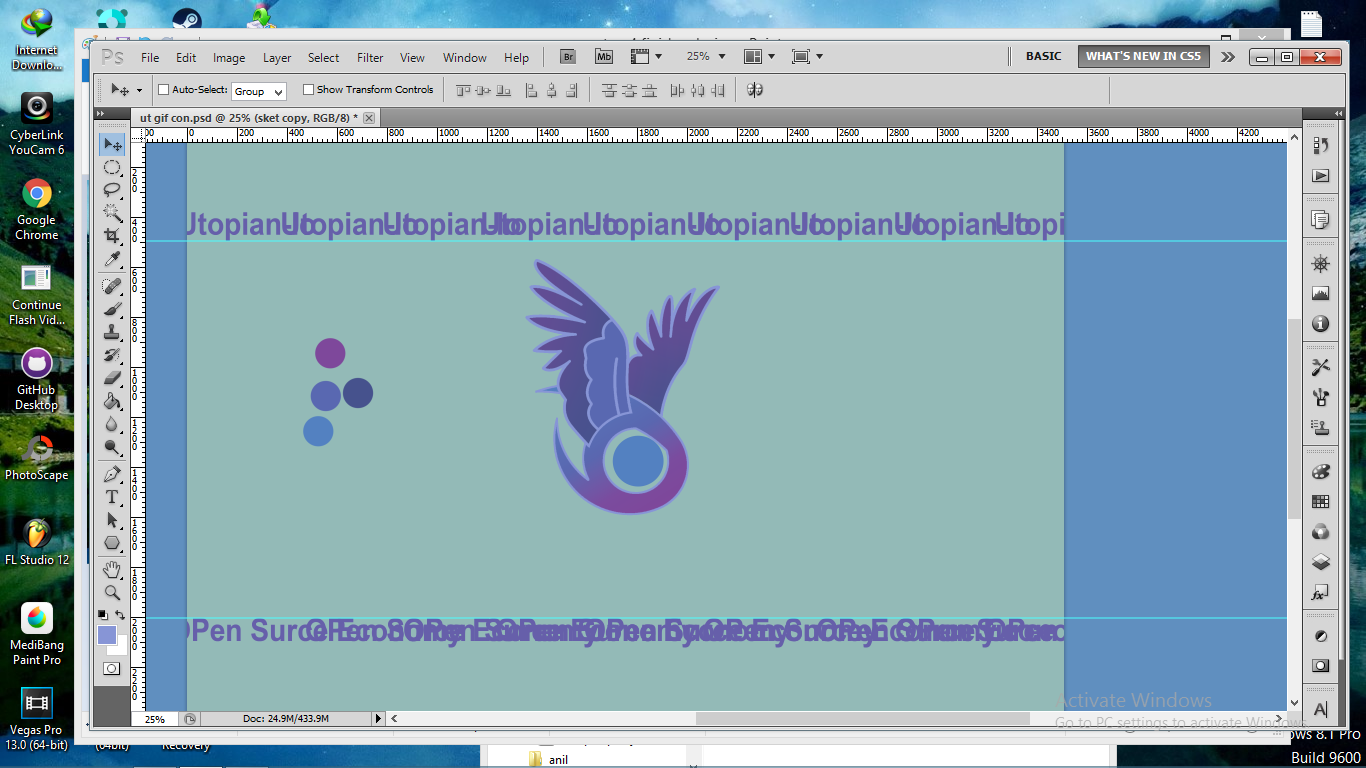Screen dimensions: 1366x768
Task: Select the Blur tool
Action: pos(113,425)
